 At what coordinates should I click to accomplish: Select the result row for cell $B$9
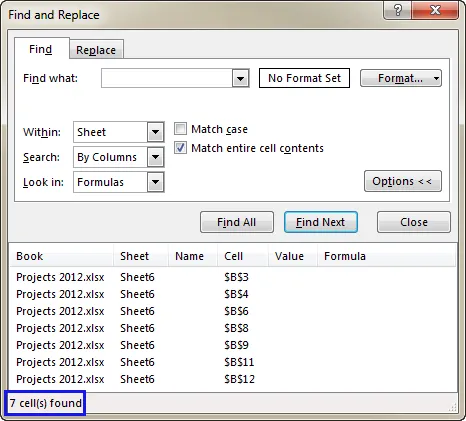point(233,345)
